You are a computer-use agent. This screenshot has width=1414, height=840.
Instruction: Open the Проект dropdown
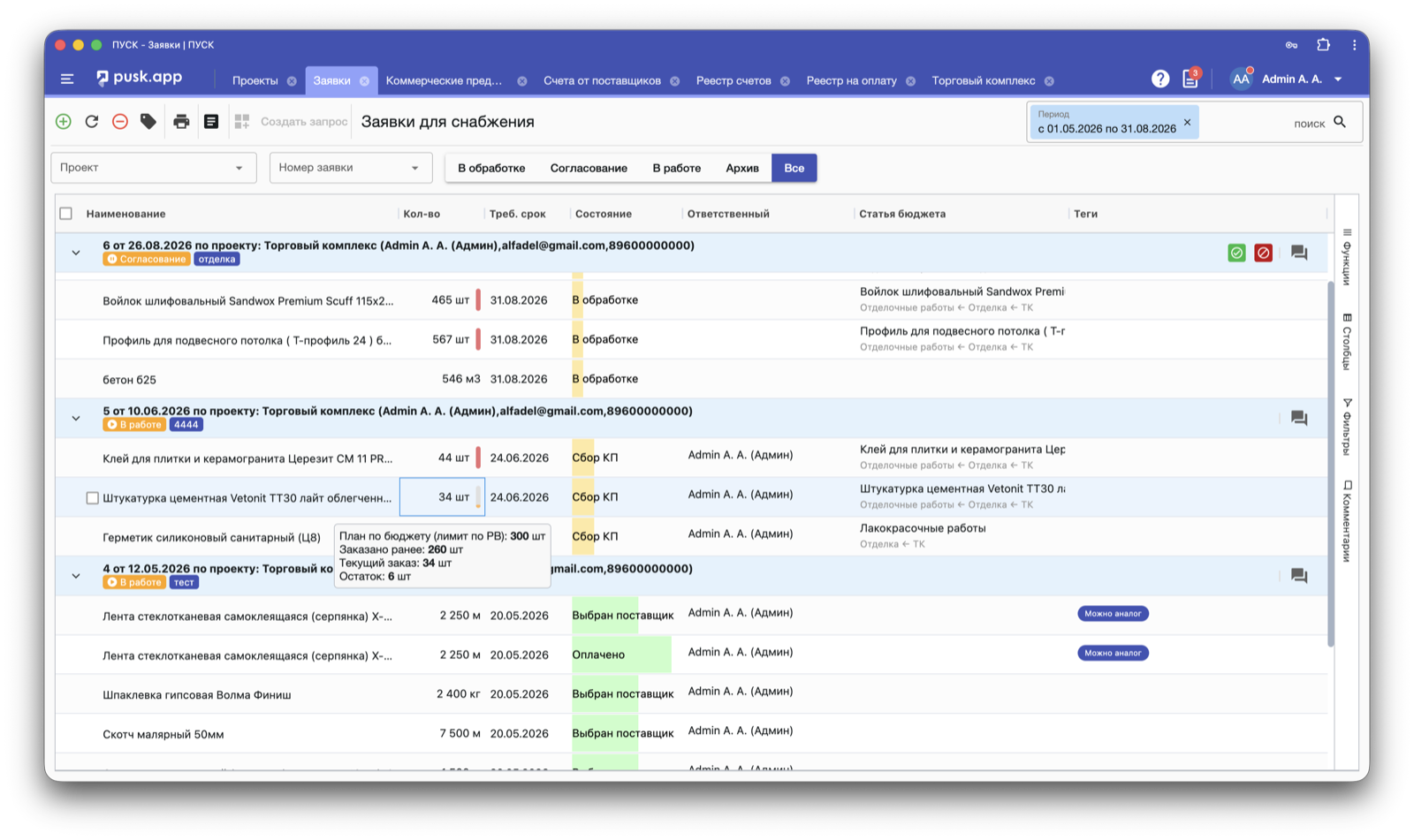pos(154,168)
